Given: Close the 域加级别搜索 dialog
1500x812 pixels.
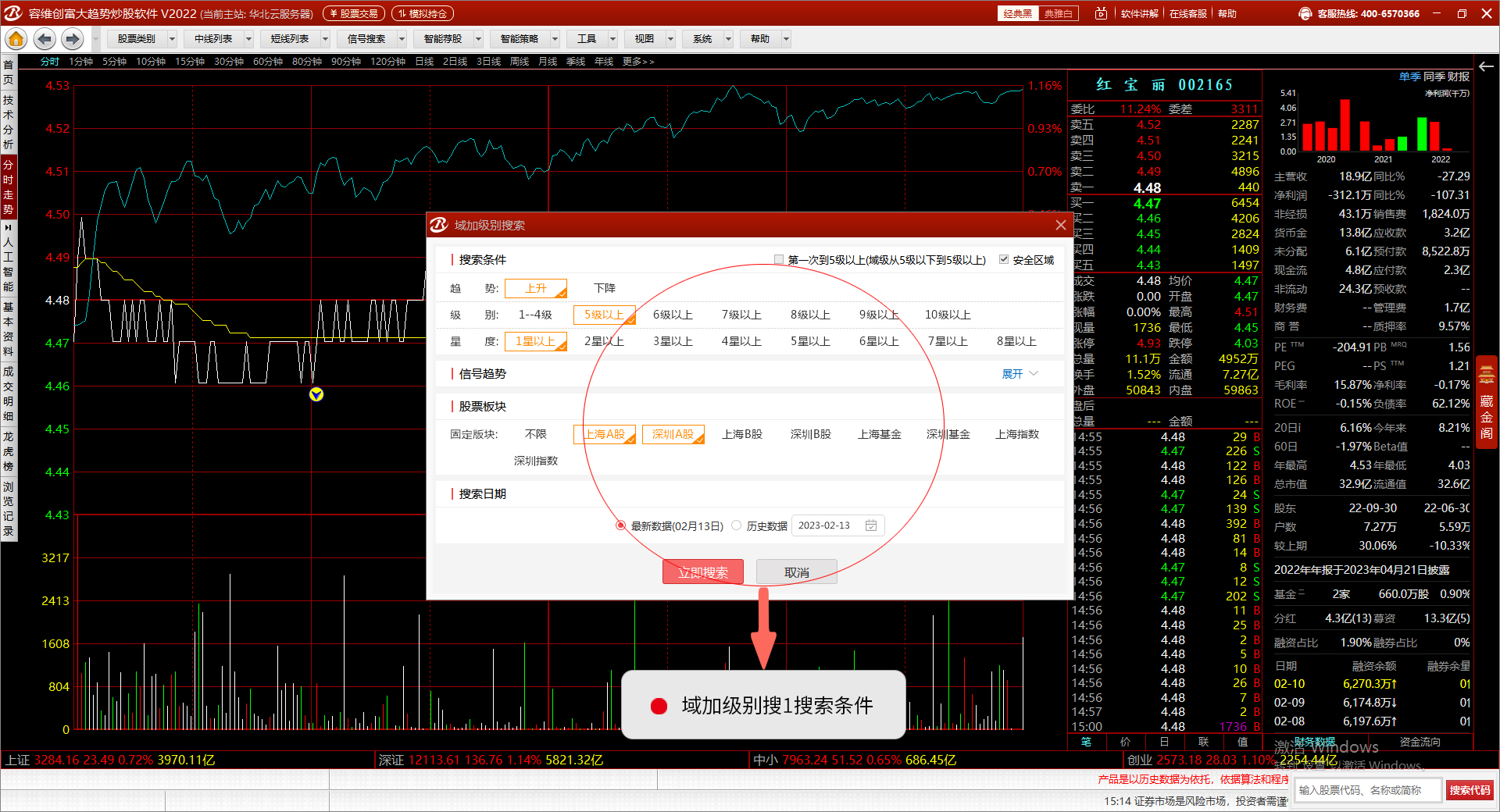Looking at the screenshot, I should [1060, 225].
